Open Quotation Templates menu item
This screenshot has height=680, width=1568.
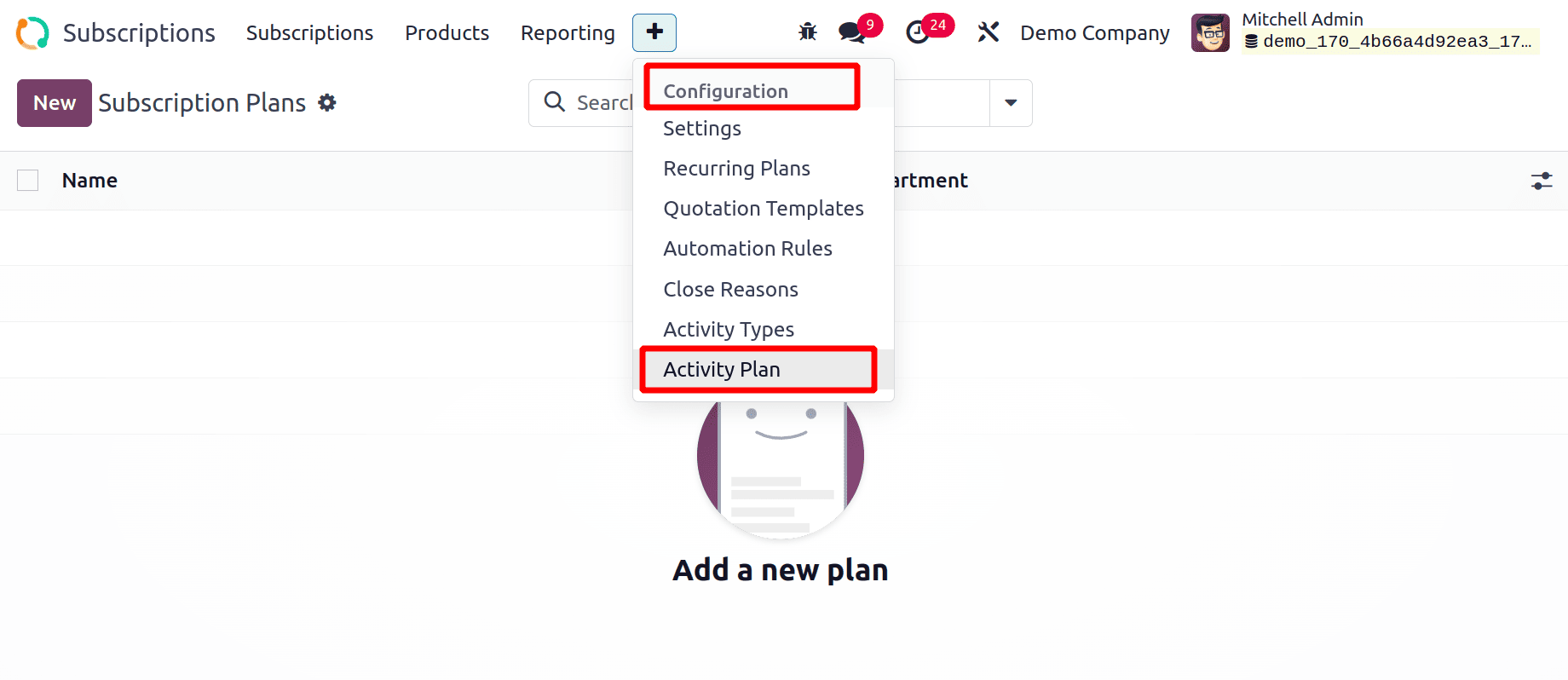point(763,209)
